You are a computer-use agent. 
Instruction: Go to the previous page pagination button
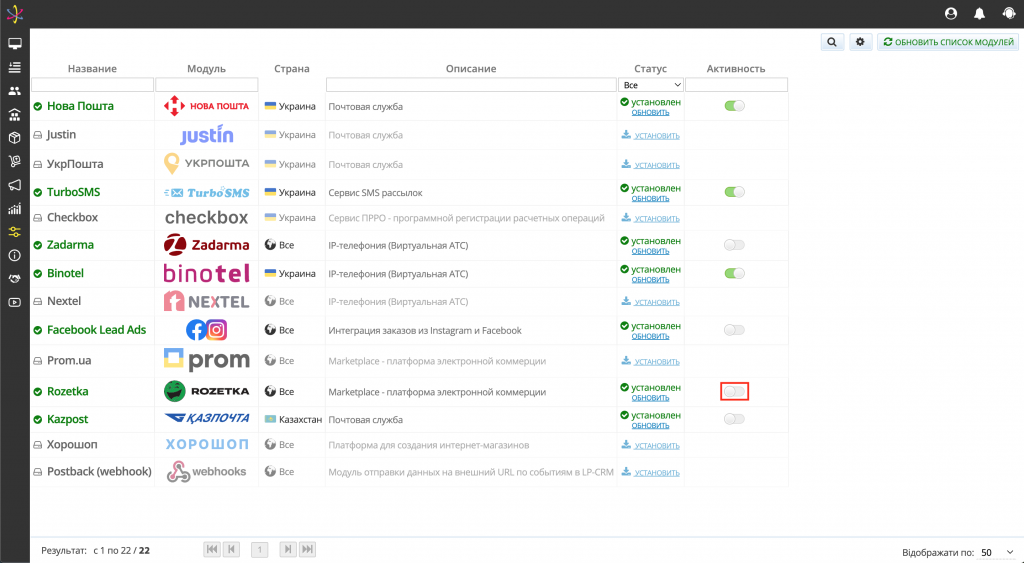[231, 549]
